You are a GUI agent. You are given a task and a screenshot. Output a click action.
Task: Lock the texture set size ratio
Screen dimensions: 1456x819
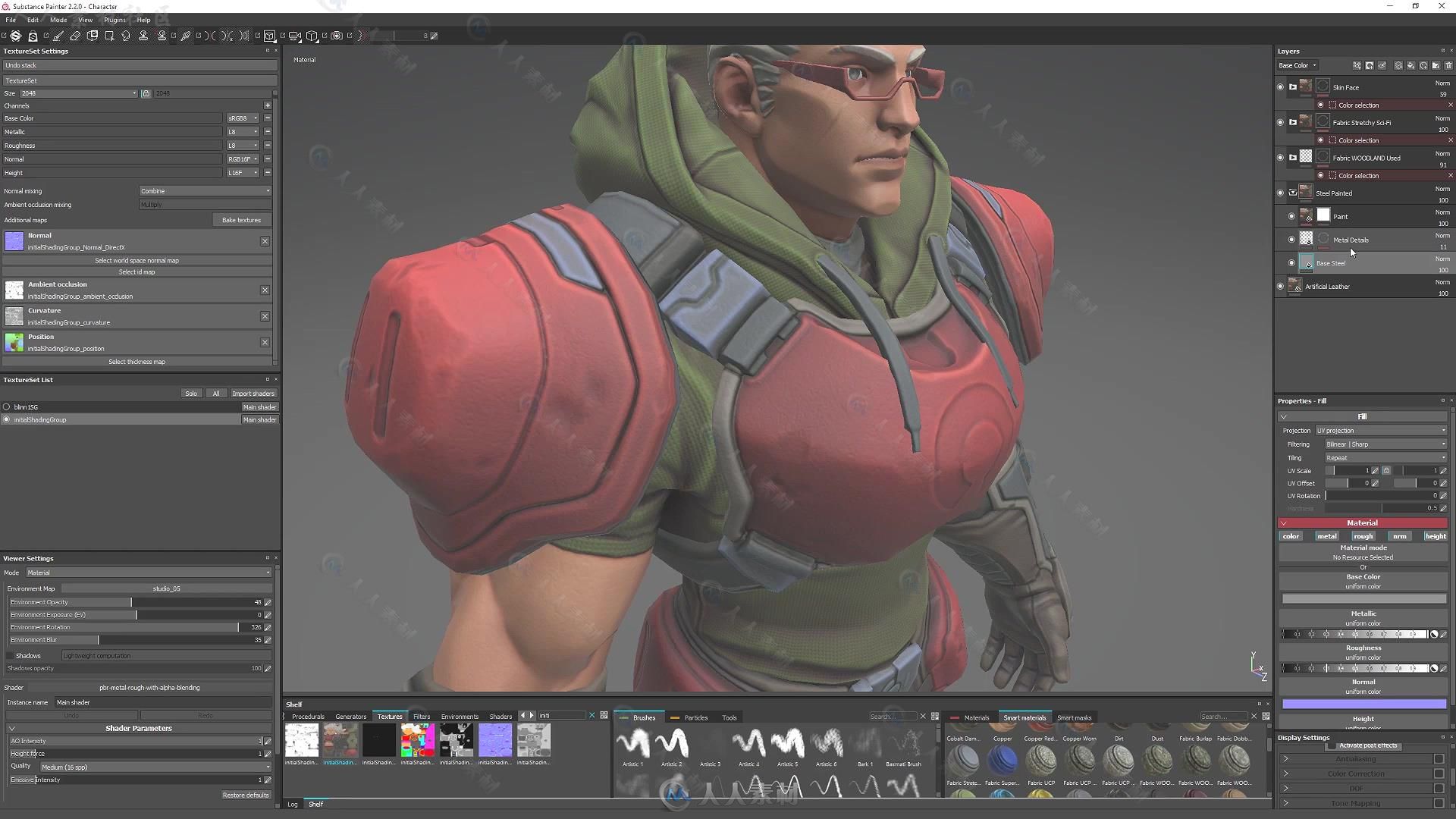146,93
